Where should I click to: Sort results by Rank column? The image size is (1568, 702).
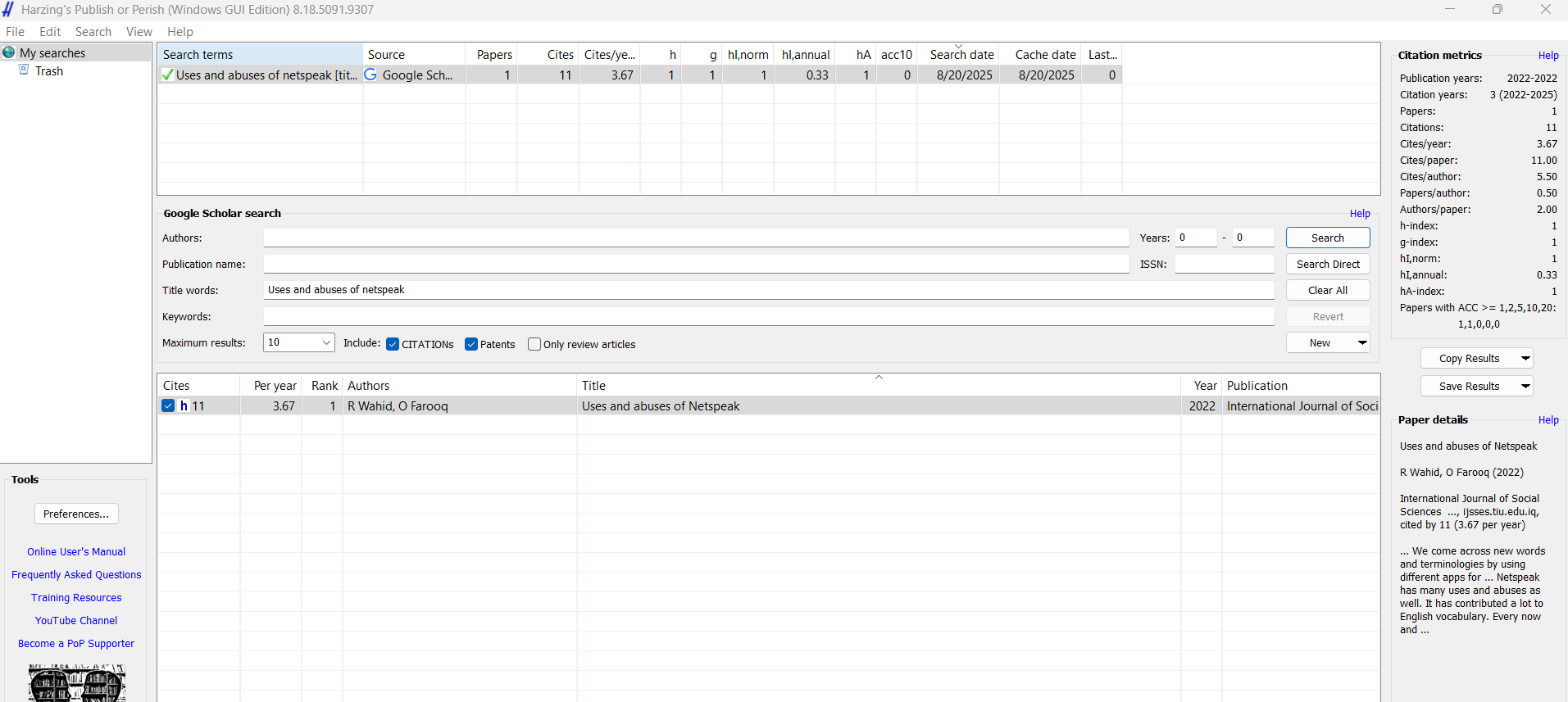322,385
